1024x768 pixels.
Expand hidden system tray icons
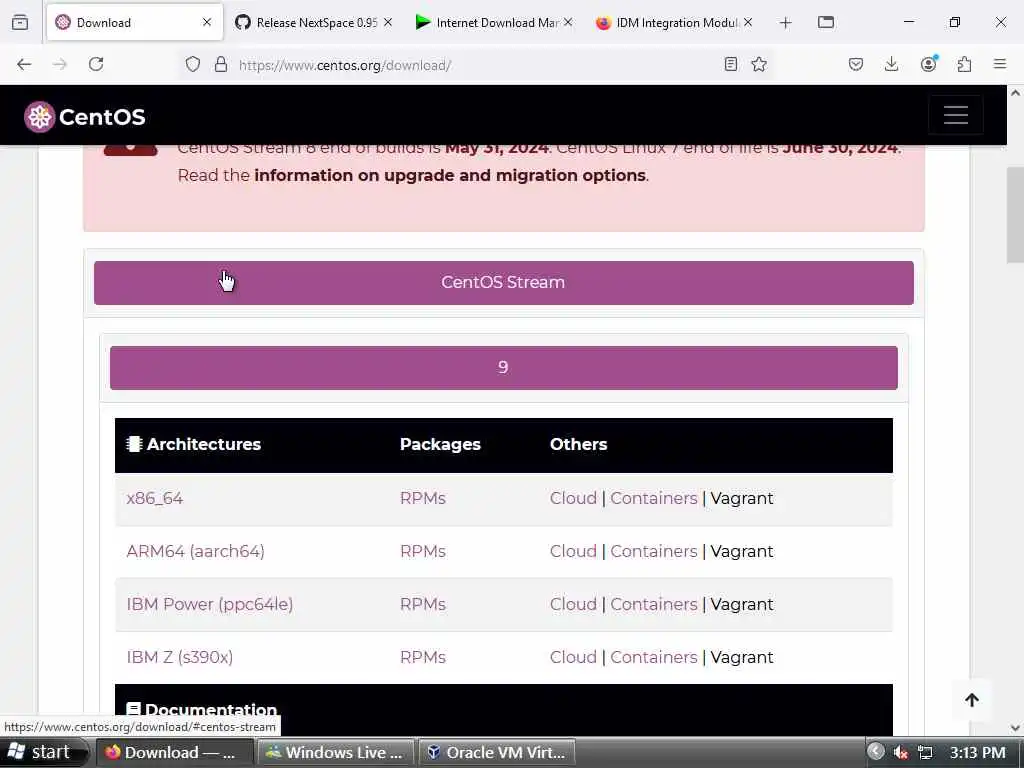(876, 752)
